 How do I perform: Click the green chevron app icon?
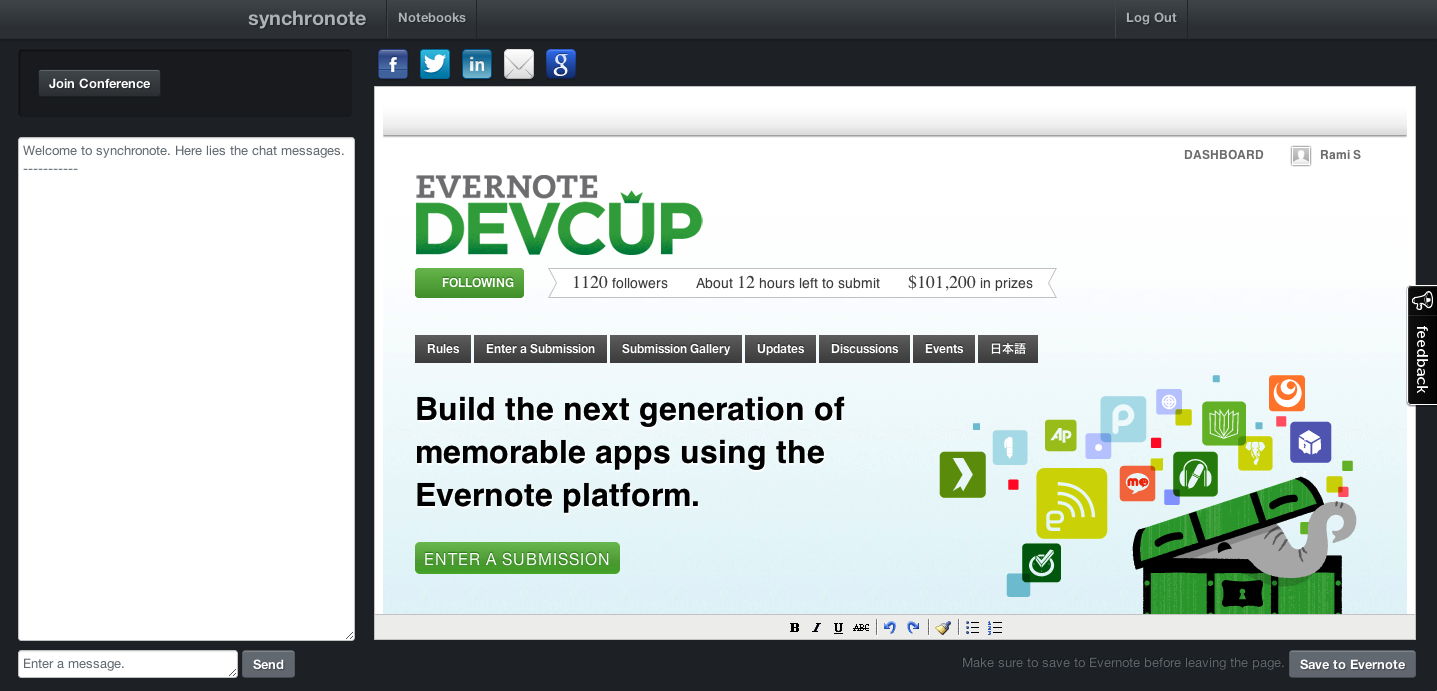(963, 475)
